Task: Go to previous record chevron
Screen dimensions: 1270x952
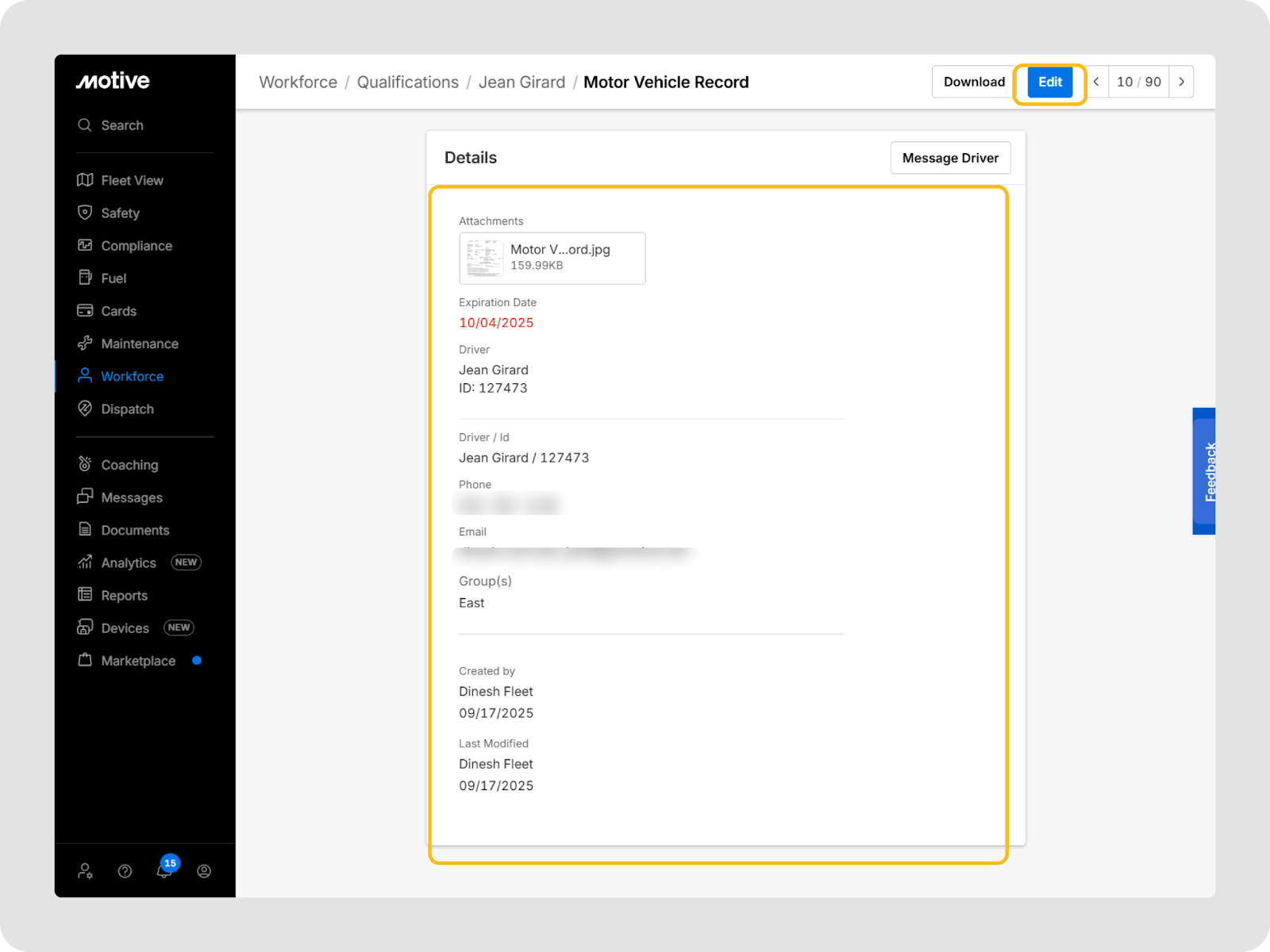Action: pyautogui.click(x=1096, y=82)
